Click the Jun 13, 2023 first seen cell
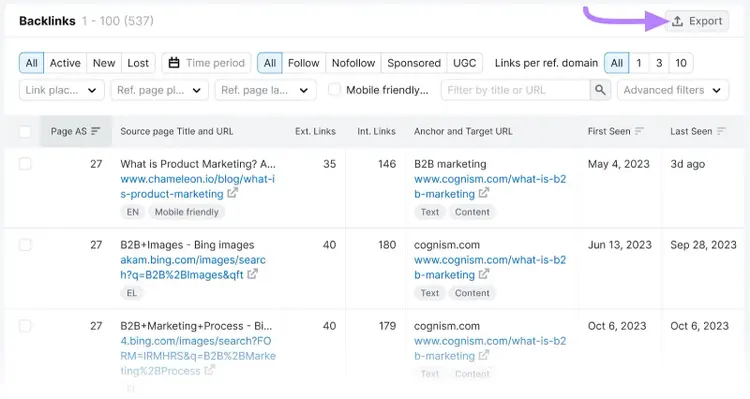The width and height of the screenshot is (750, 399). 619,245
